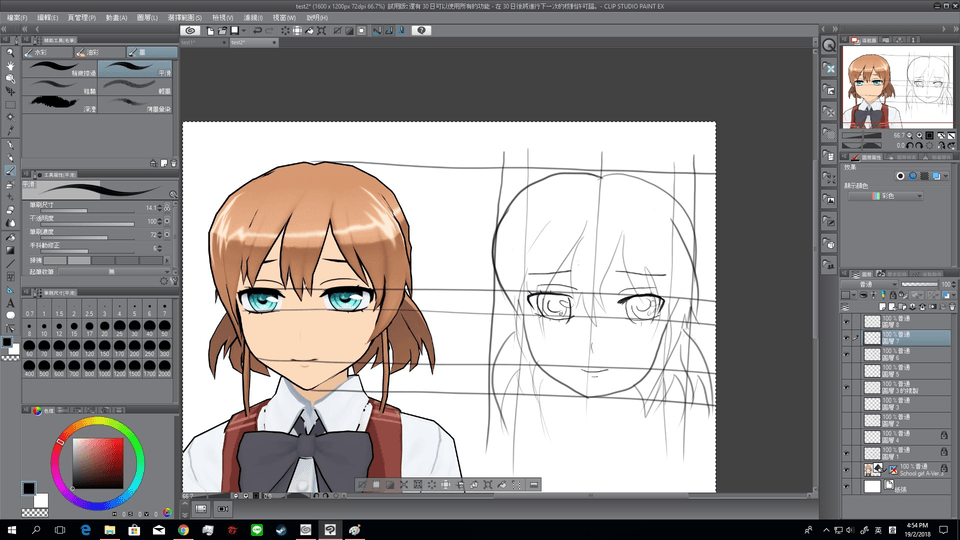Toggle visibility of 圖層 6
960x540 pixels.
click(x=847, y=355)
